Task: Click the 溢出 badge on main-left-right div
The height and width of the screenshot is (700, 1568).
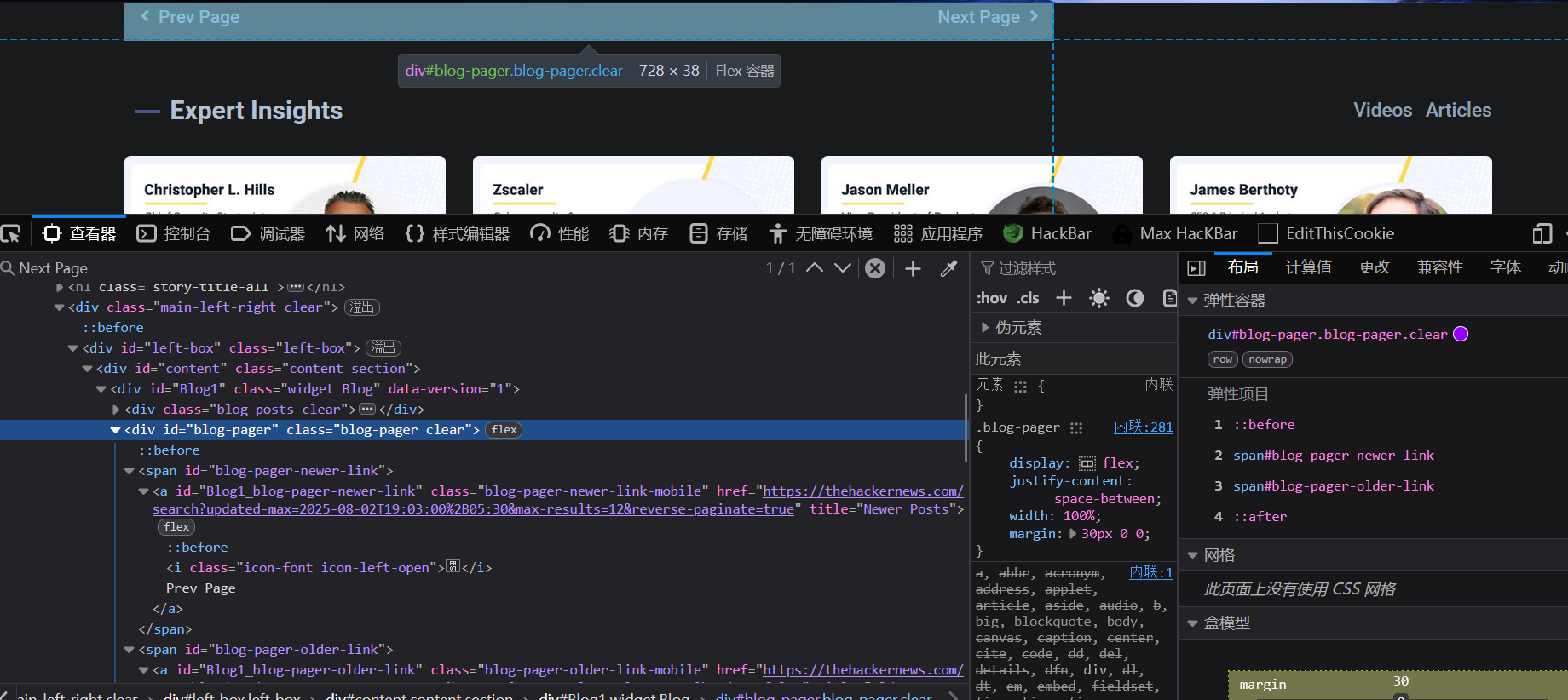Action: tap(362, 307)
